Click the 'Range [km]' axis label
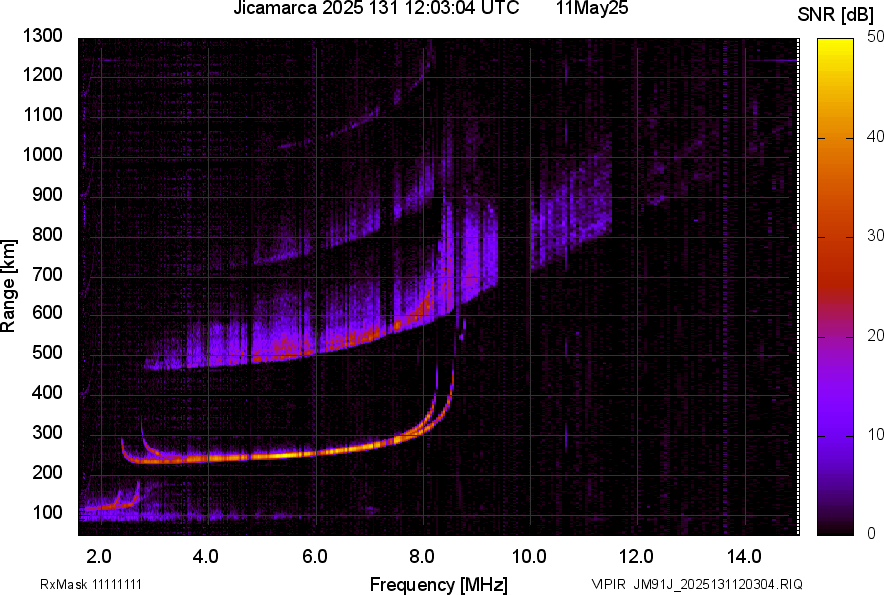Screen dimensions: 884x595 [x=8, y=286]
